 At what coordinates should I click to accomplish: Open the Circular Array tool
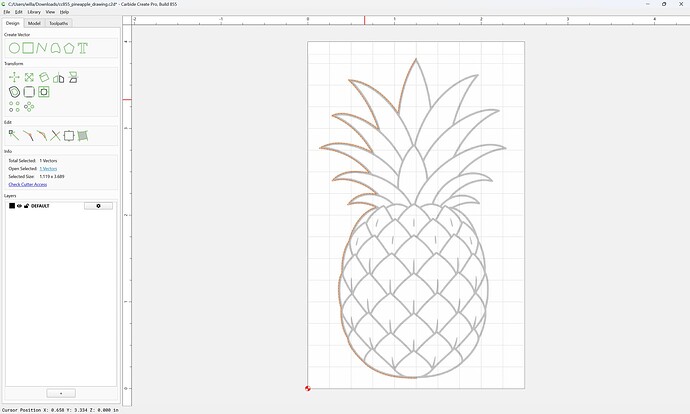pos(29,106)
